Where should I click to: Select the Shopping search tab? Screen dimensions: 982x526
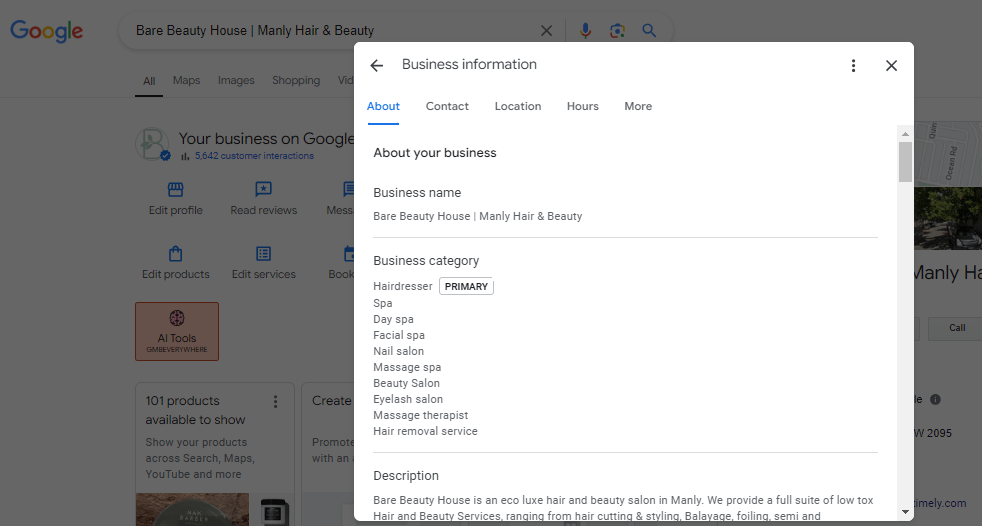[x=296, y=80]
